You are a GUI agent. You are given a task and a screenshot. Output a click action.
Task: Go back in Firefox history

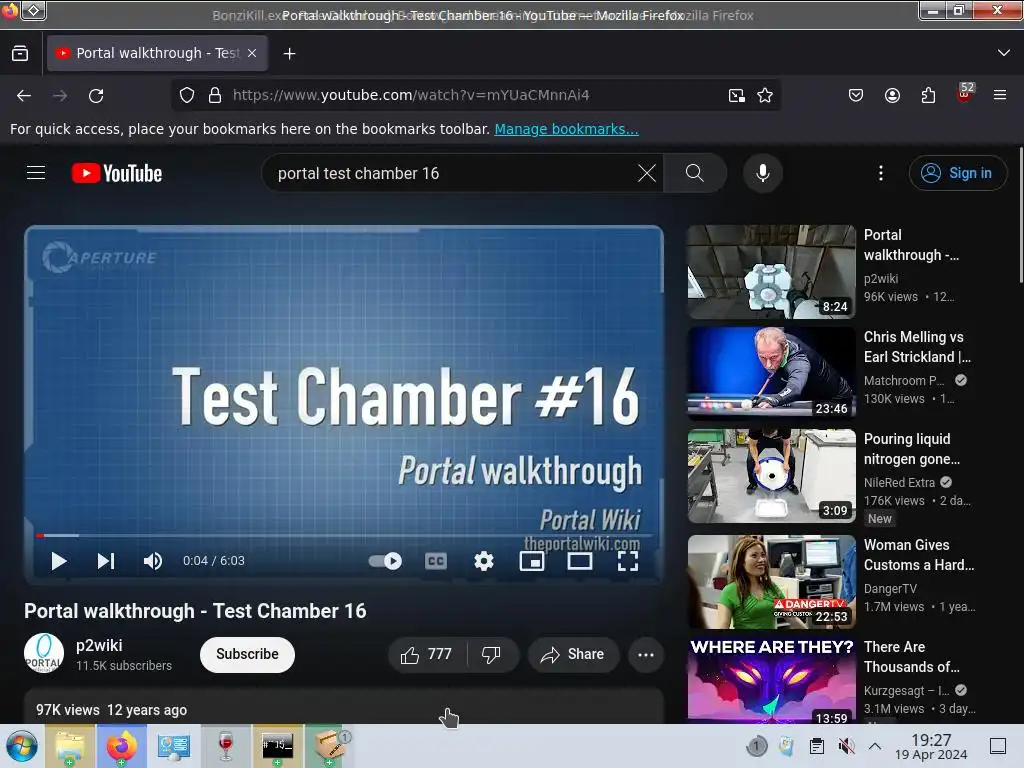point(24,95)
